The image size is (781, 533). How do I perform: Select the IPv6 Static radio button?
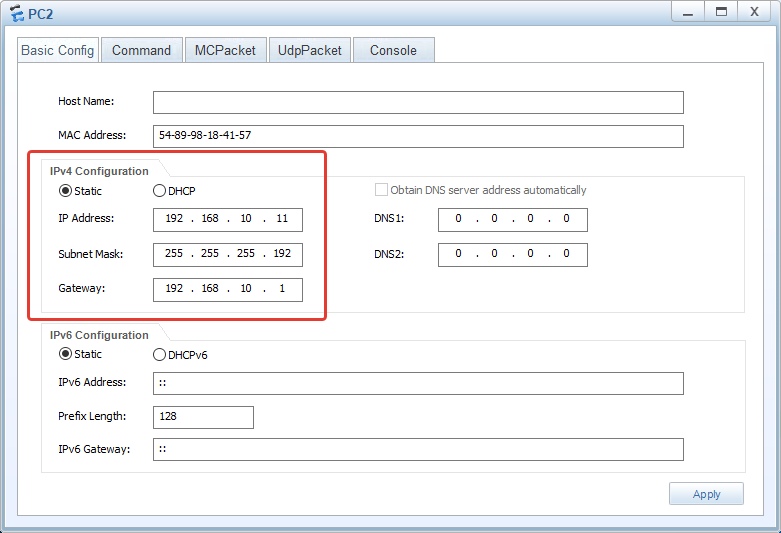(x=66, y=354)
